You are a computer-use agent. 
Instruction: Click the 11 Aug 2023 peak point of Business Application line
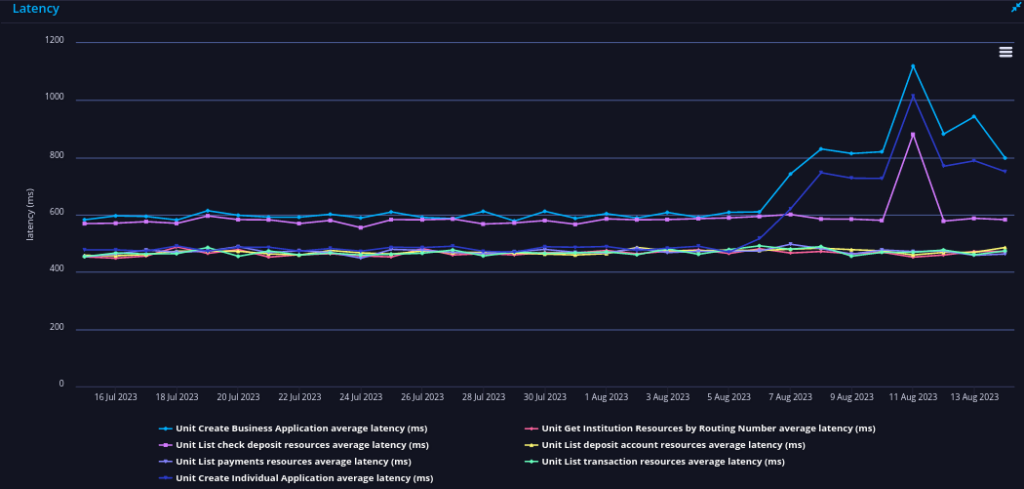(913, 66)
